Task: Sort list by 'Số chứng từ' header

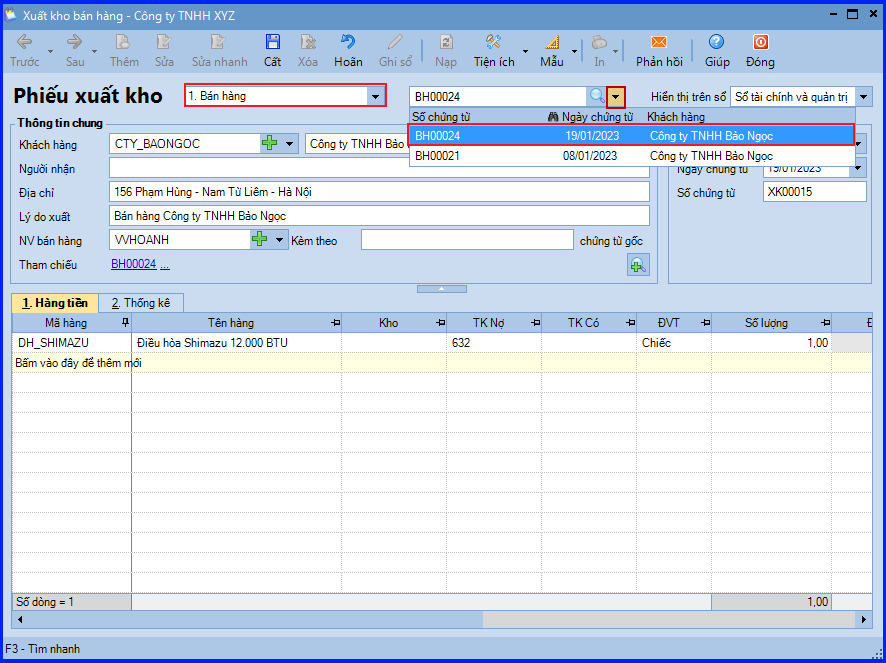Action: [x=441, y=117]
